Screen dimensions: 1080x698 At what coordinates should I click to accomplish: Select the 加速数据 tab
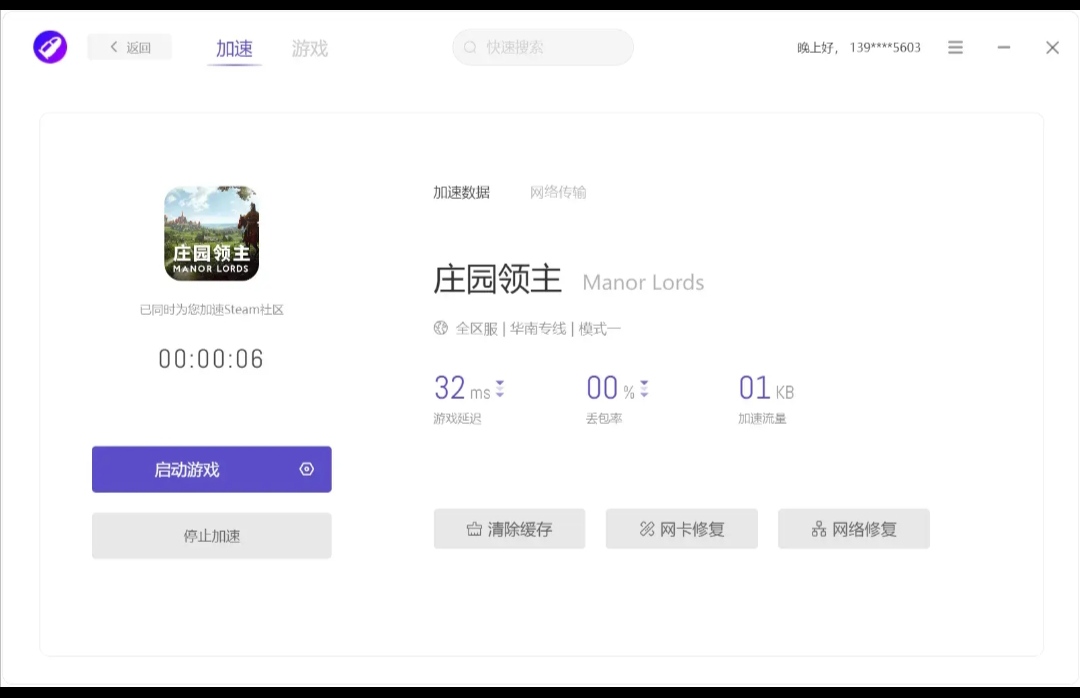click(x=461, y=192)
